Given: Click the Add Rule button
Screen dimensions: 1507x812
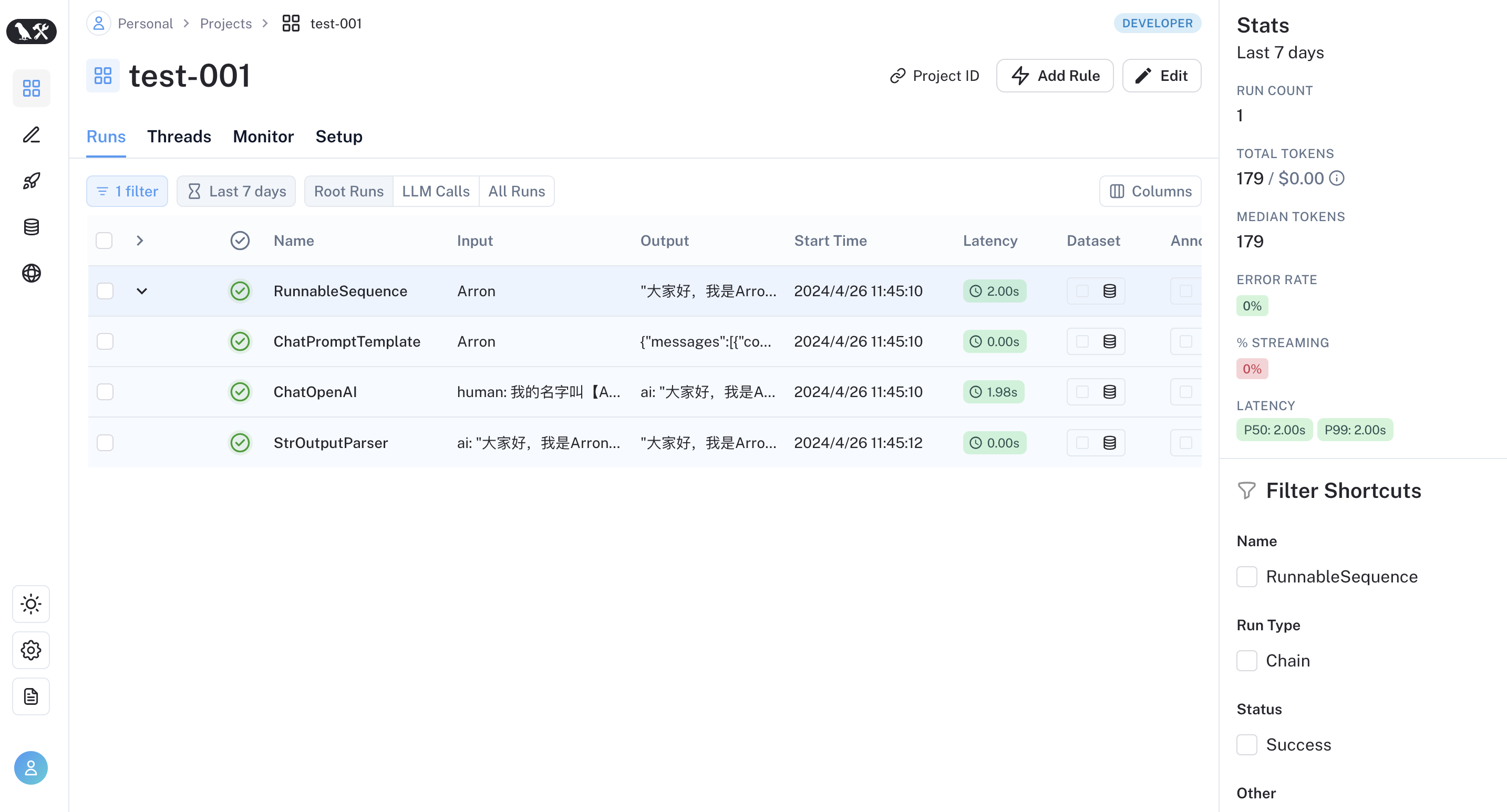Looking at the screenshot, I should [1055, 76].
